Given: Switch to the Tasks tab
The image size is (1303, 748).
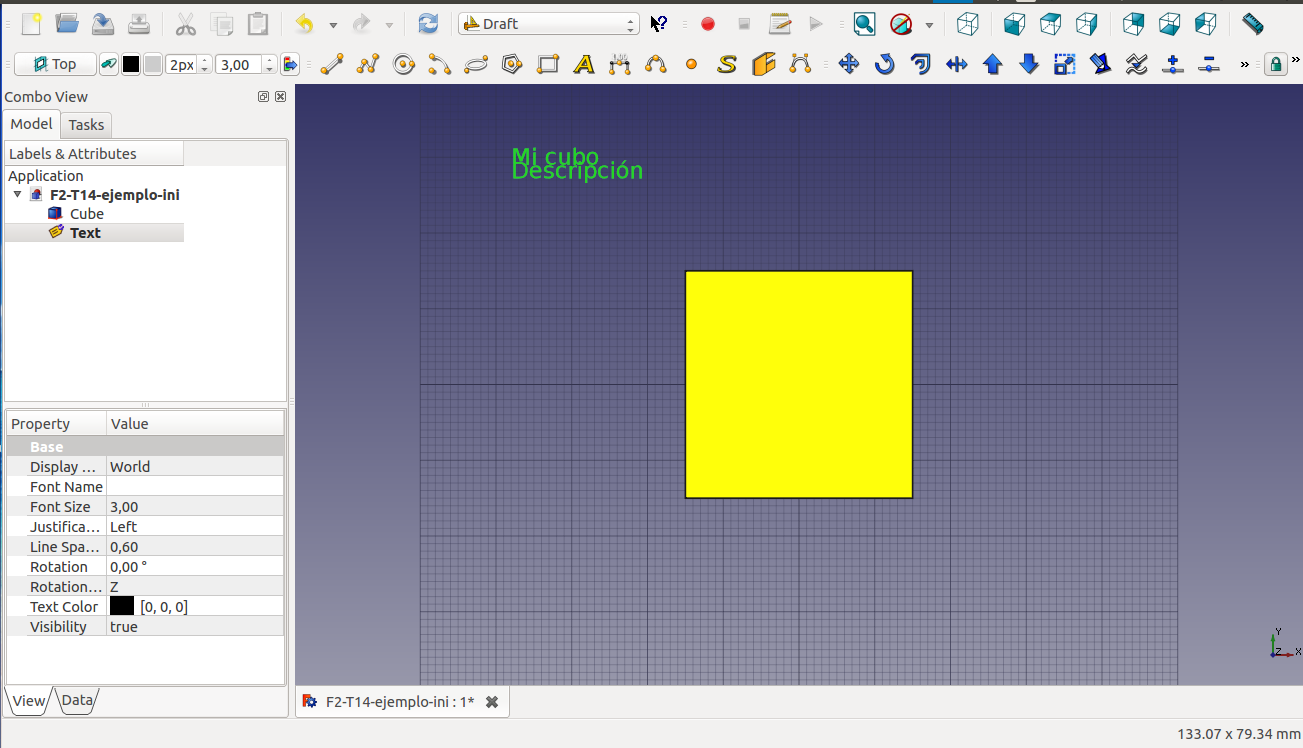Looking at the screenshot, I should [86, 125].
